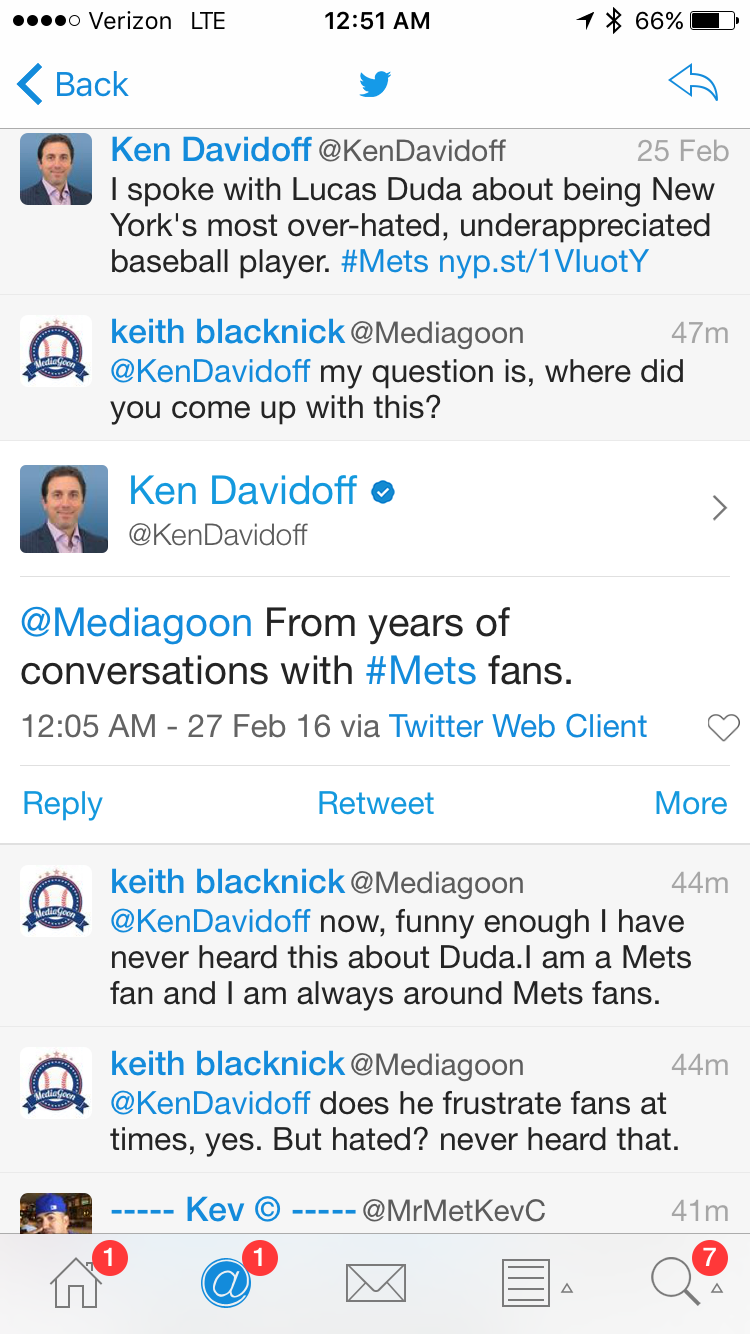Tap the Twitter bird logo
Image resolution: width=750 pixels, height=1334 pixels.
click(x=375, y=85)
